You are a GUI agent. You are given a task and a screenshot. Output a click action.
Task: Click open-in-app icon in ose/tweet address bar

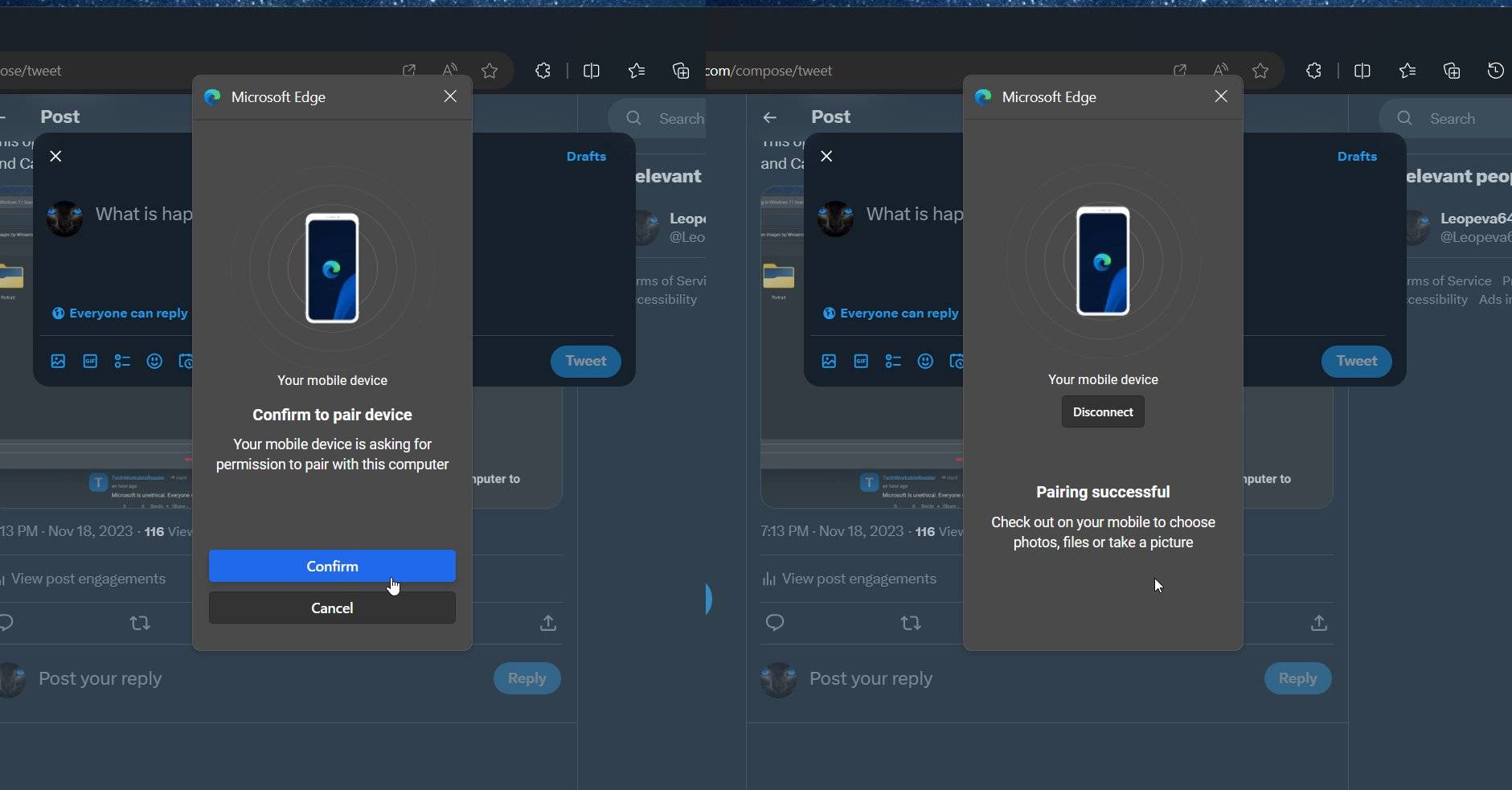(x=409, y=71)
